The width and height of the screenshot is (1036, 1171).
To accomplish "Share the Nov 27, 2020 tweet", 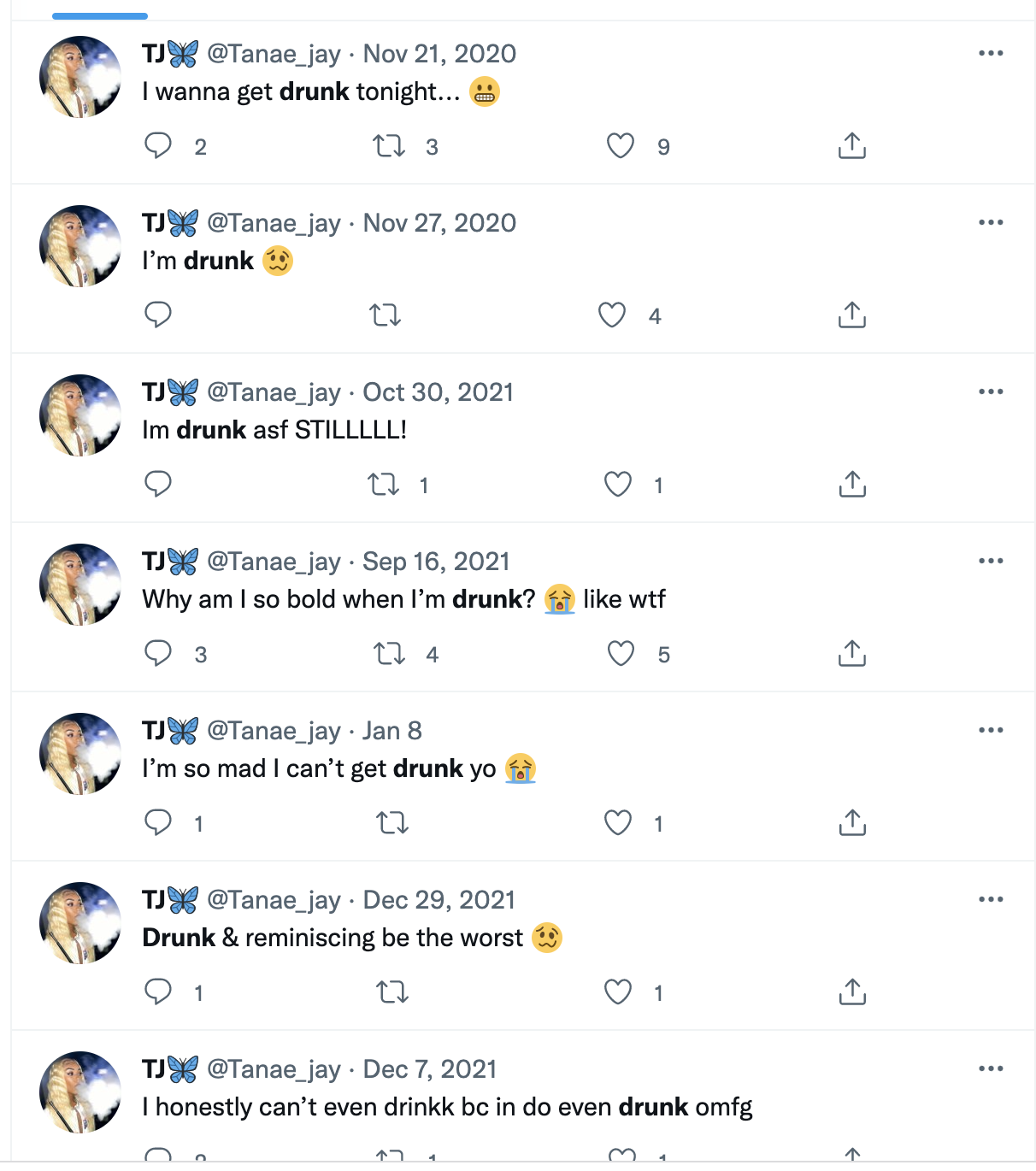I will point(852,315).
